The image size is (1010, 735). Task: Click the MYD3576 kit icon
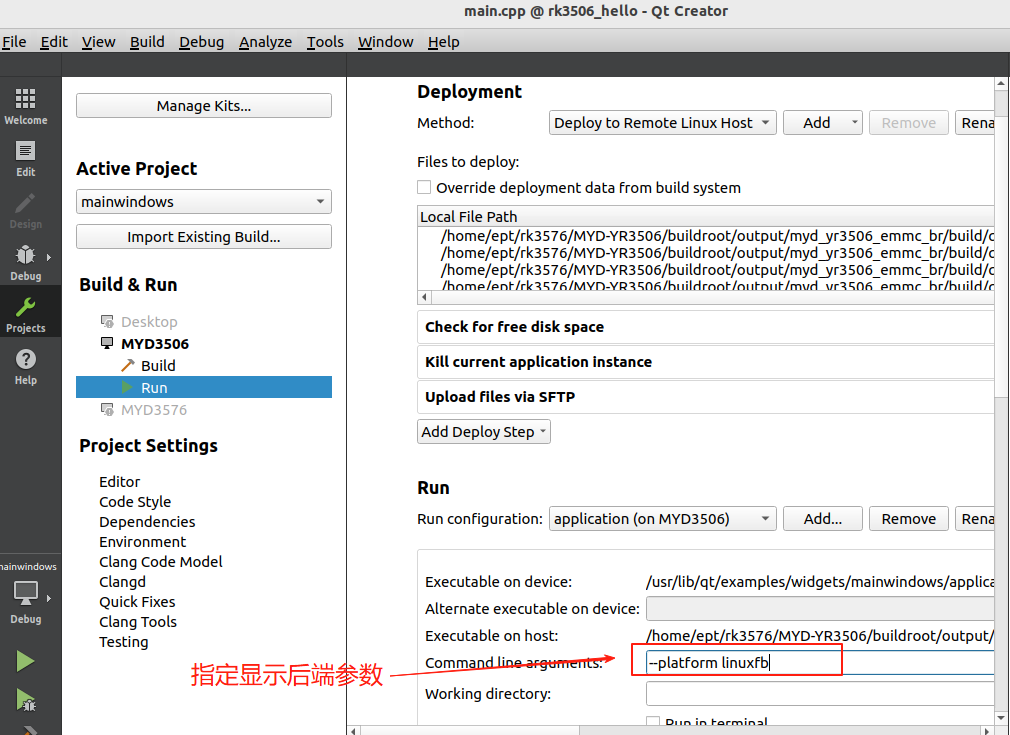coord(107,409)
